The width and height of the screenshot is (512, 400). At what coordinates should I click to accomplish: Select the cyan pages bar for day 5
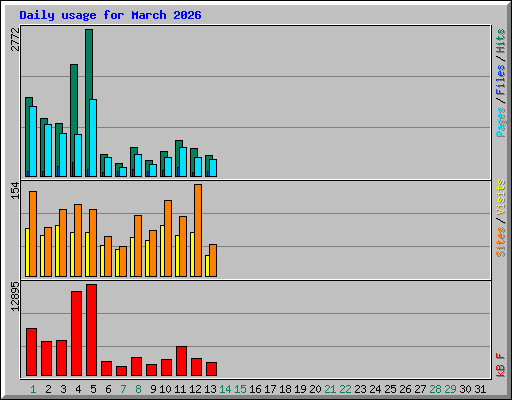click(93, 138)
